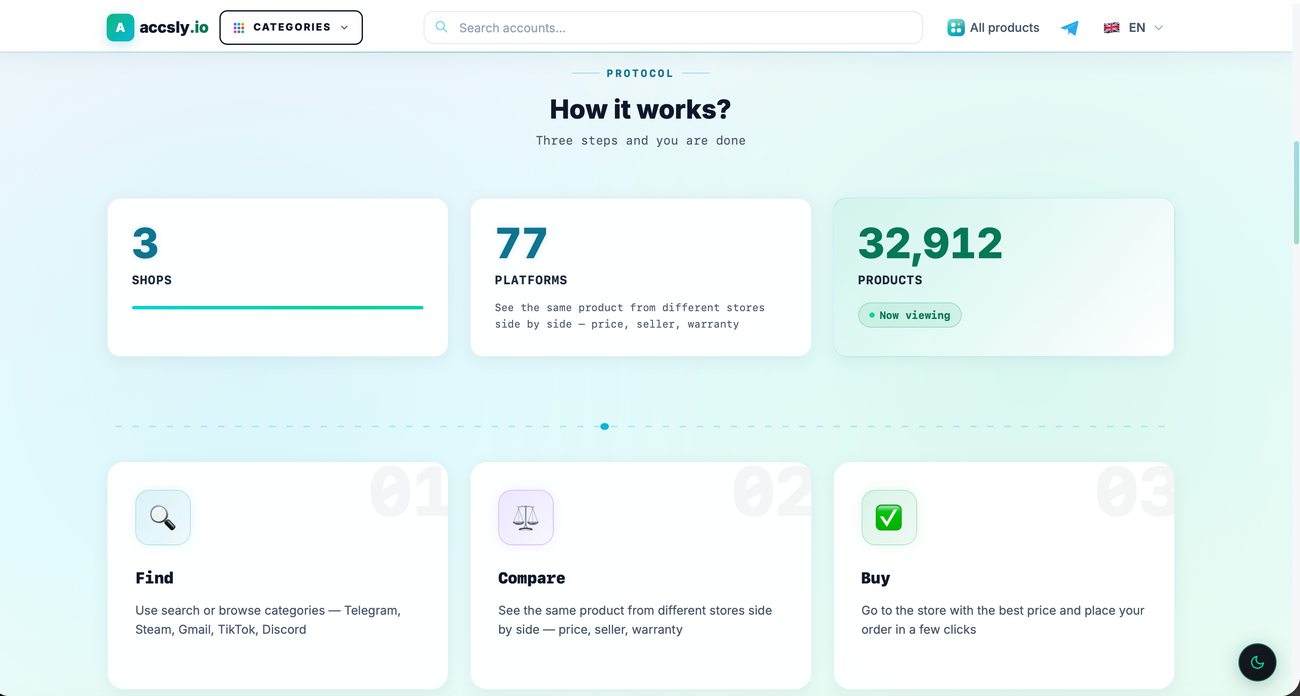The image size is (1300, 696).
Task: Click the accsly.io green logo icon
Action: tap(120, 28)
